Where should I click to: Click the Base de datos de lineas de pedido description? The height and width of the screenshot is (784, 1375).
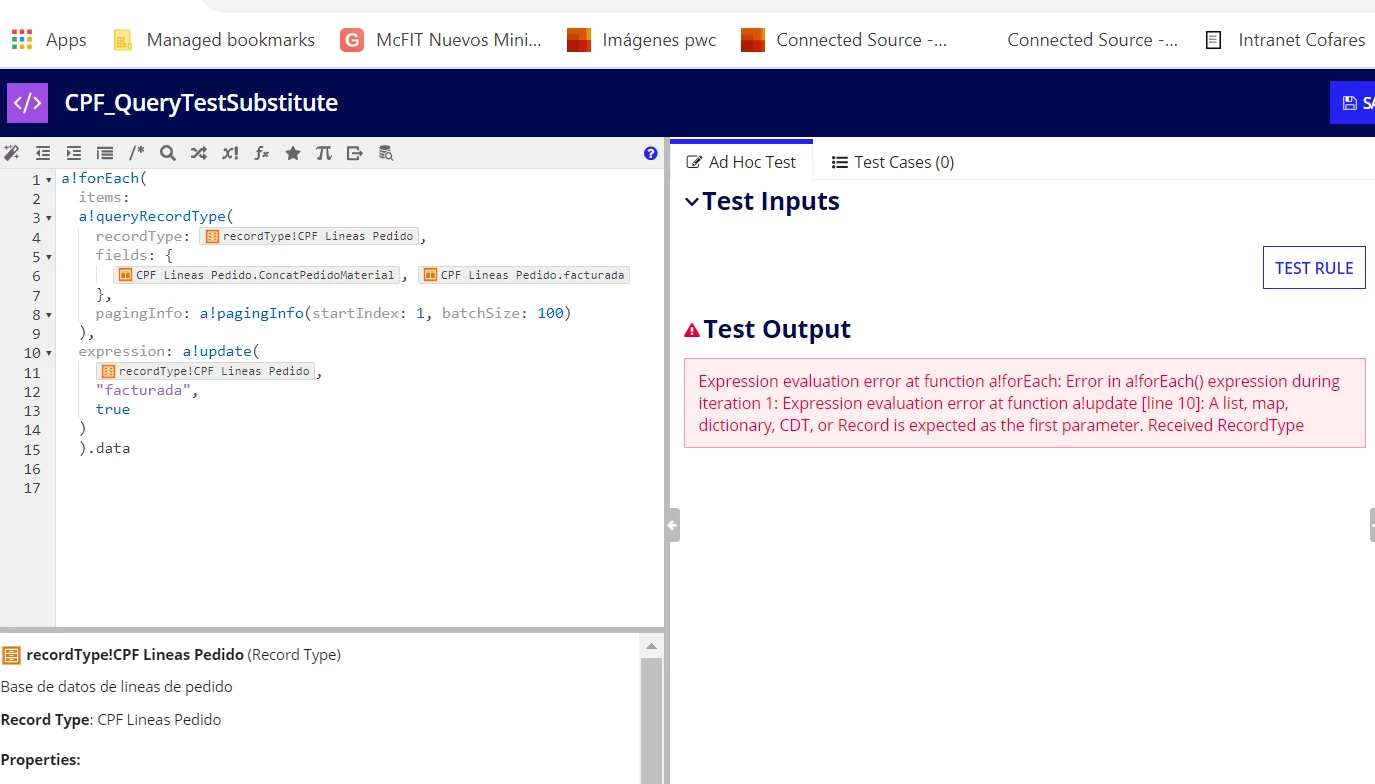[x=116, y=687]
